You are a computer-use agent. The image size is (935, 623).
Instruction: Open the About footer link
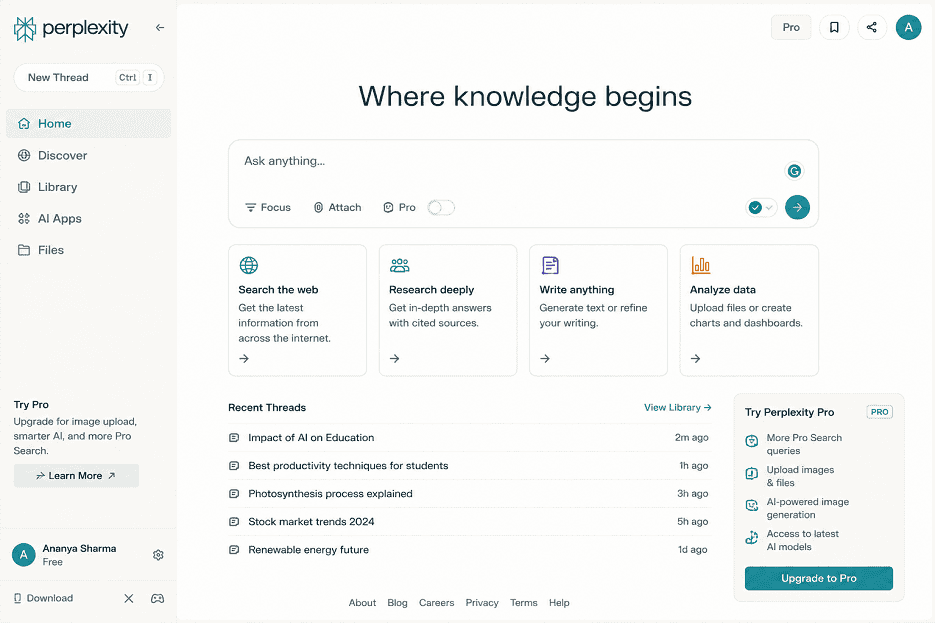point(362,603)
